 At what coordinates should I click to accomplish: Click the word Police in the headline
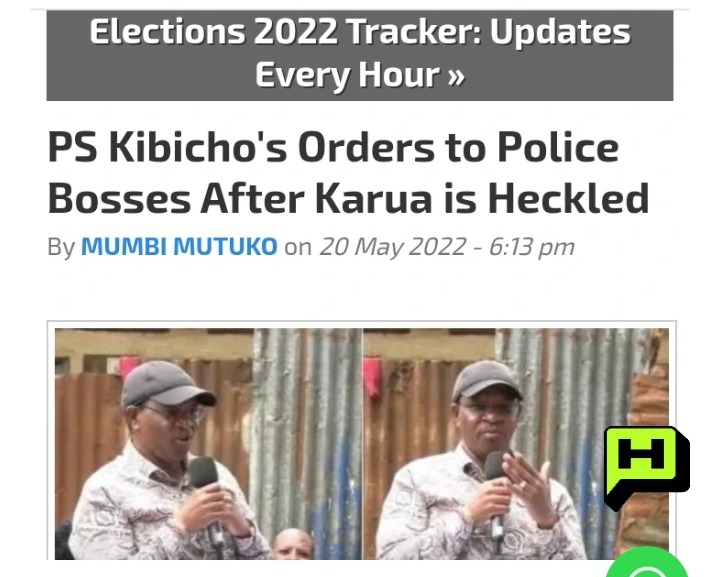(558, 148)
